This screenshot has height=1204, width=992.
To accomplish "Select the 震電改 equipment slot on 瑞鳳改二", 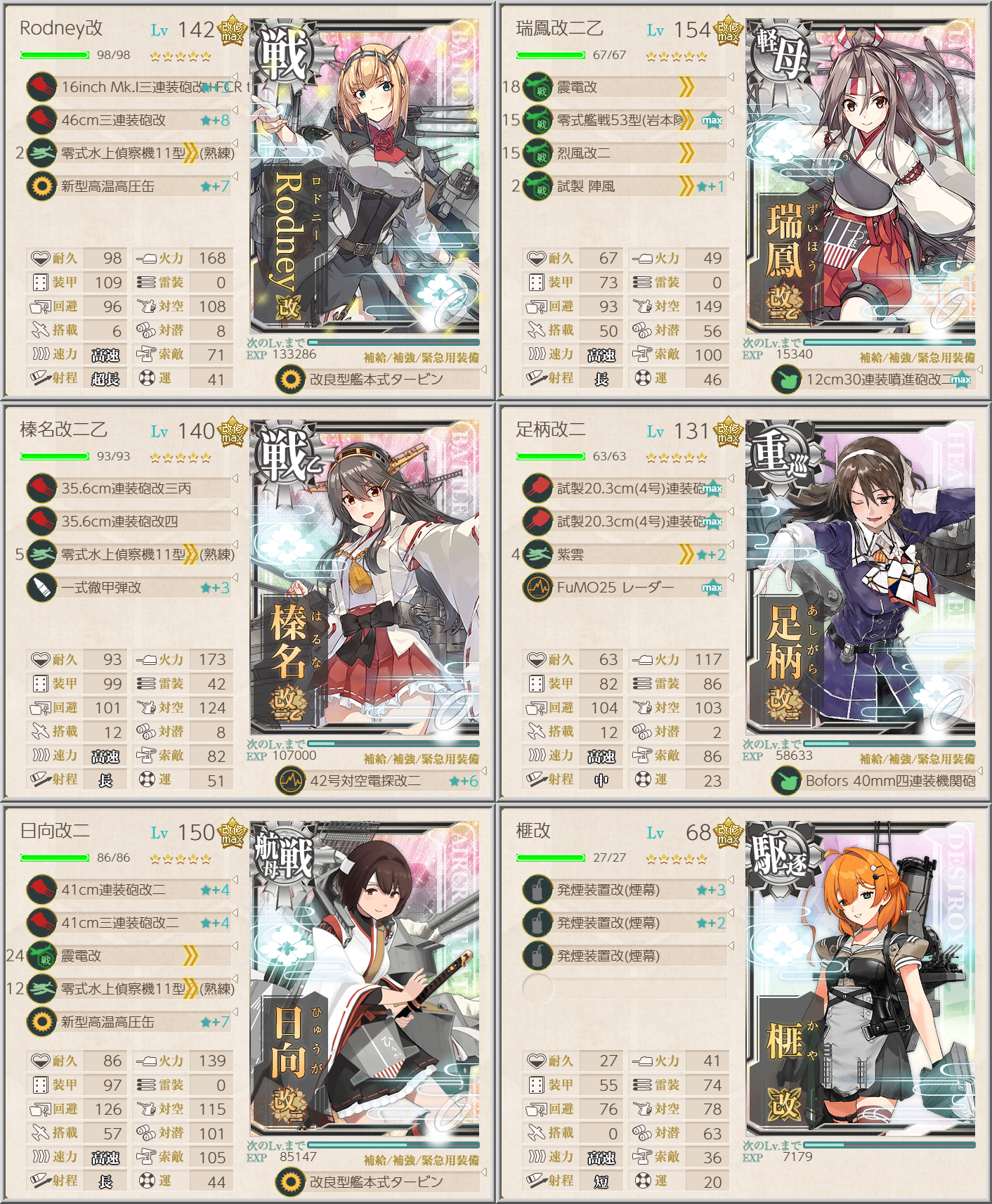I will coord(625,86).
